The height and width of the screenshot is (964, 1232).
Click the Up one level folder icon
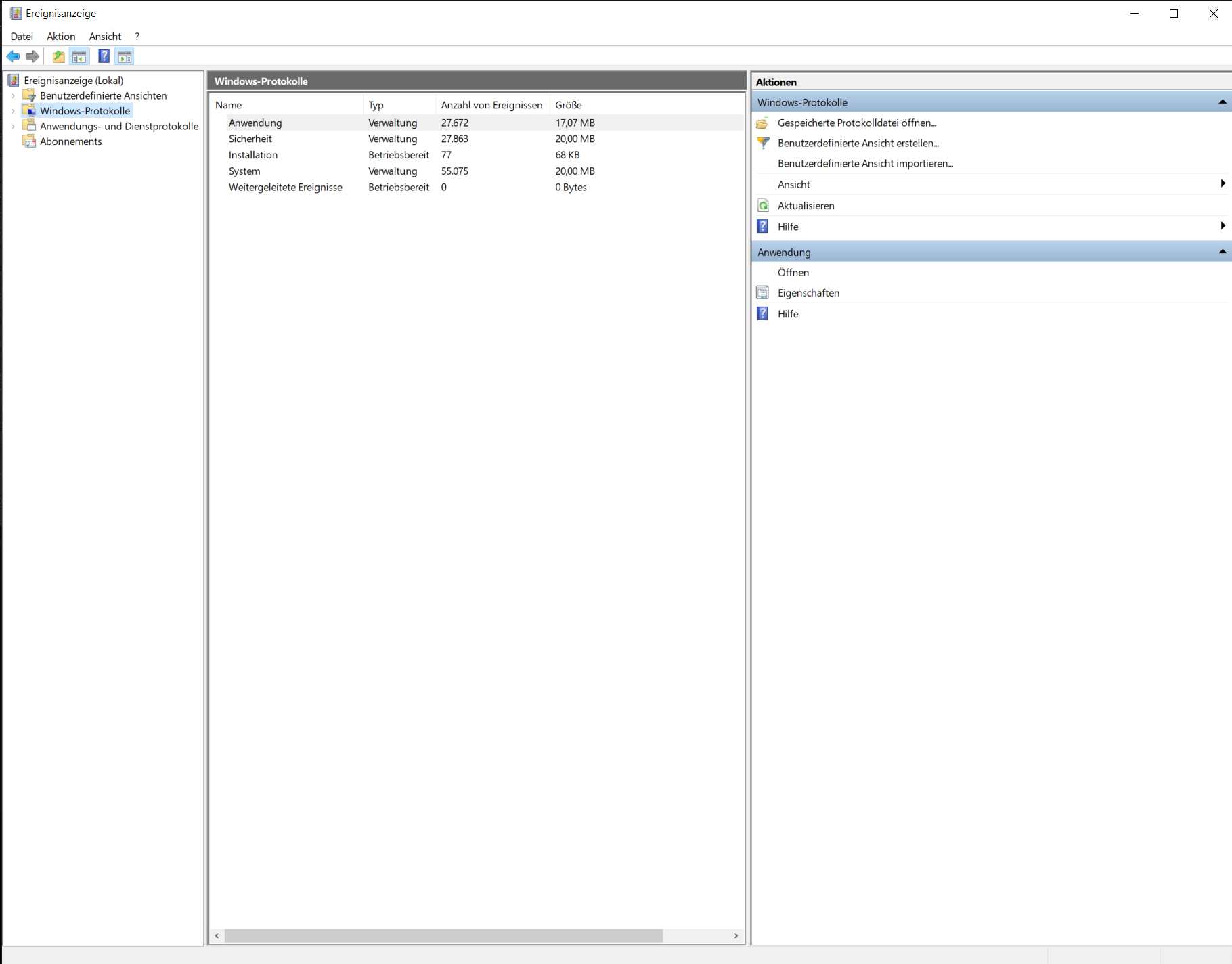(x=59, y=57)
